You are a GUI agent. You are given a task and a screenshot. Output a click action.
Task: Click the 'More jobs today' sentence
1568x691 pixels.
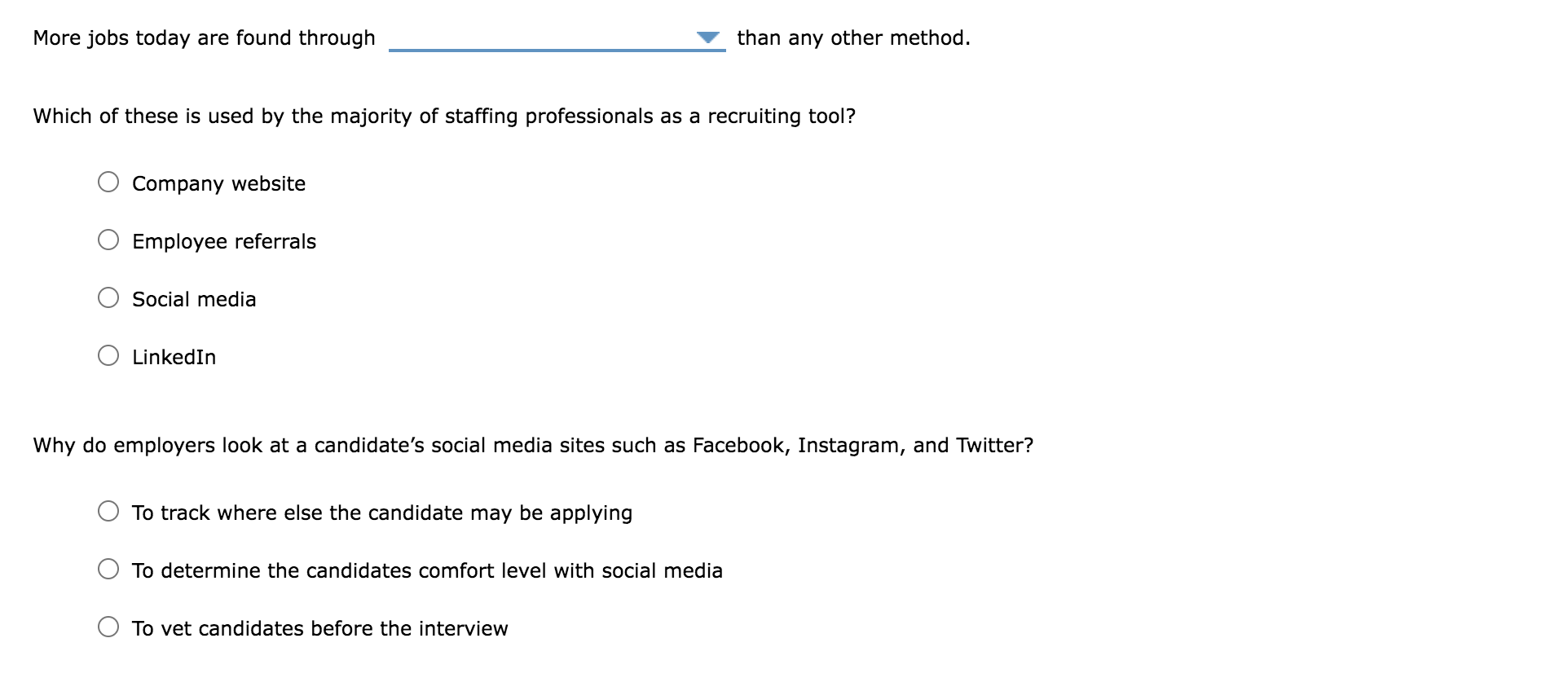[x=204, y=37]
